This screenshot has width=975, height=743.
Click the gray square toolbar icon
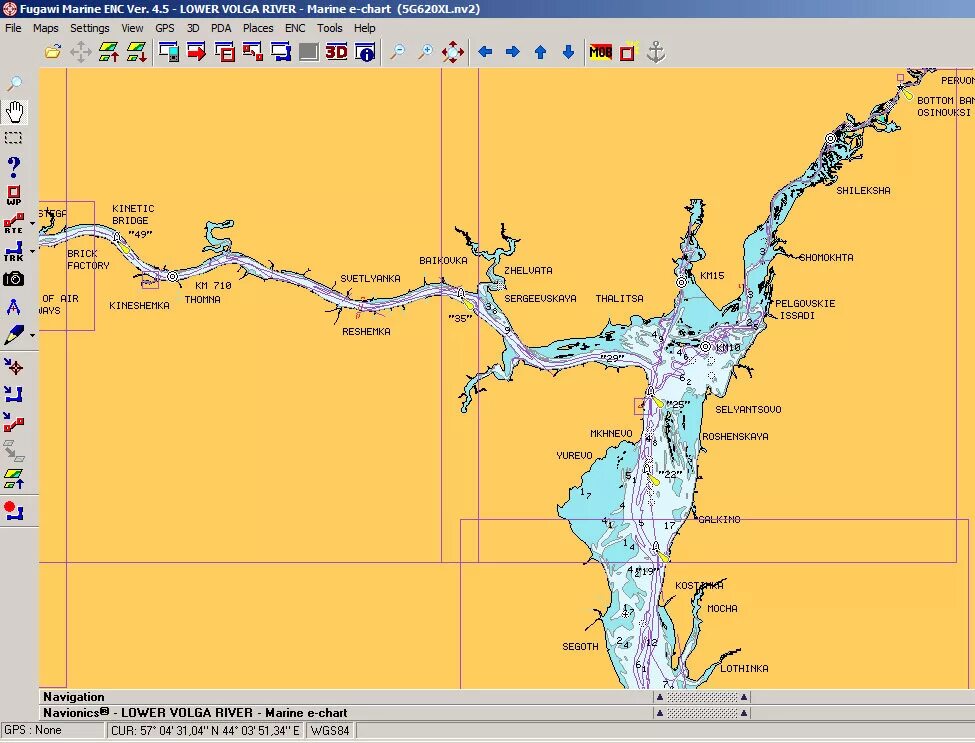(308, 52)
